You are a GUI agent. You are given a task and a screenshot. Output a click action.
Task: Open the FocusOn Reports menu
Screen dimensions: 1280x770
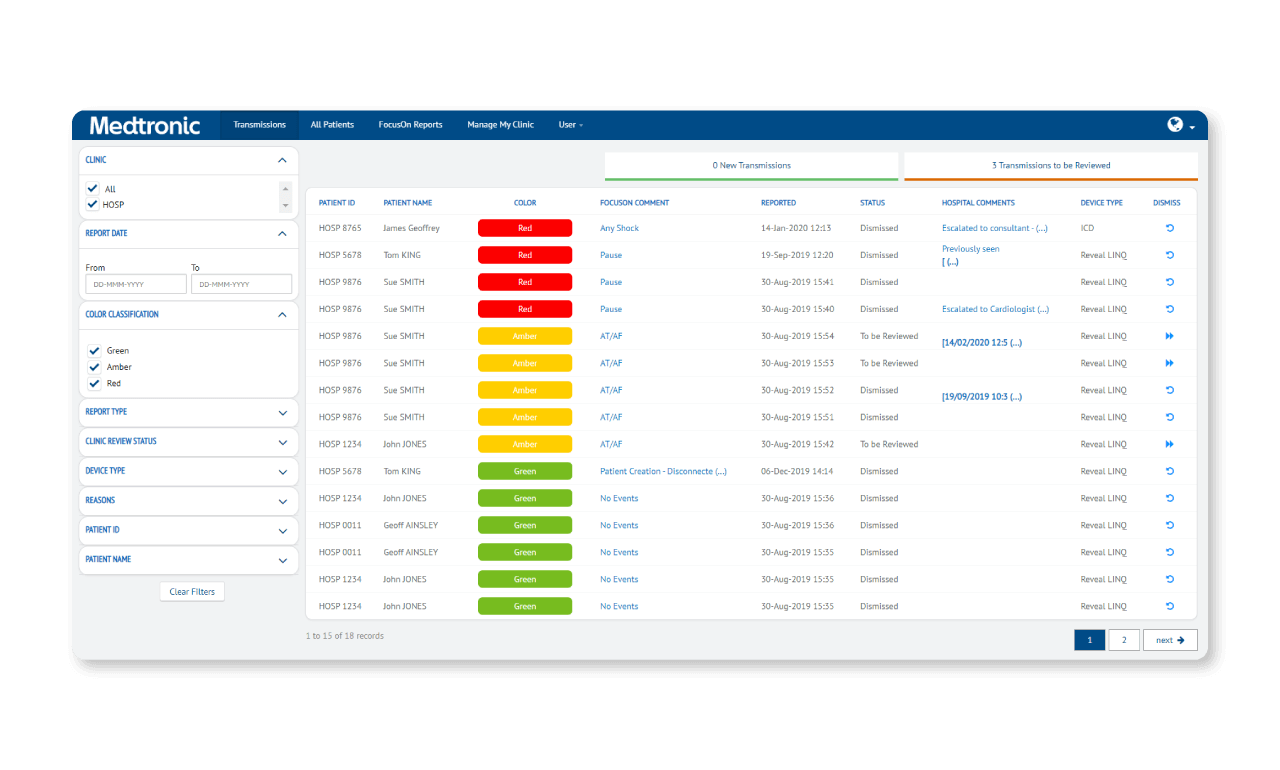pyautogui.click(x=410, y=124)
